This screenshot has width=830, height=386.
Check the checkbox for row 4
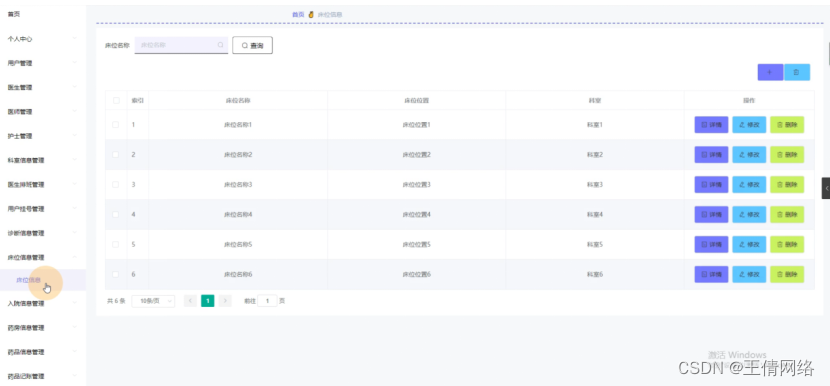pyautogui.click(x=116, y=214)
